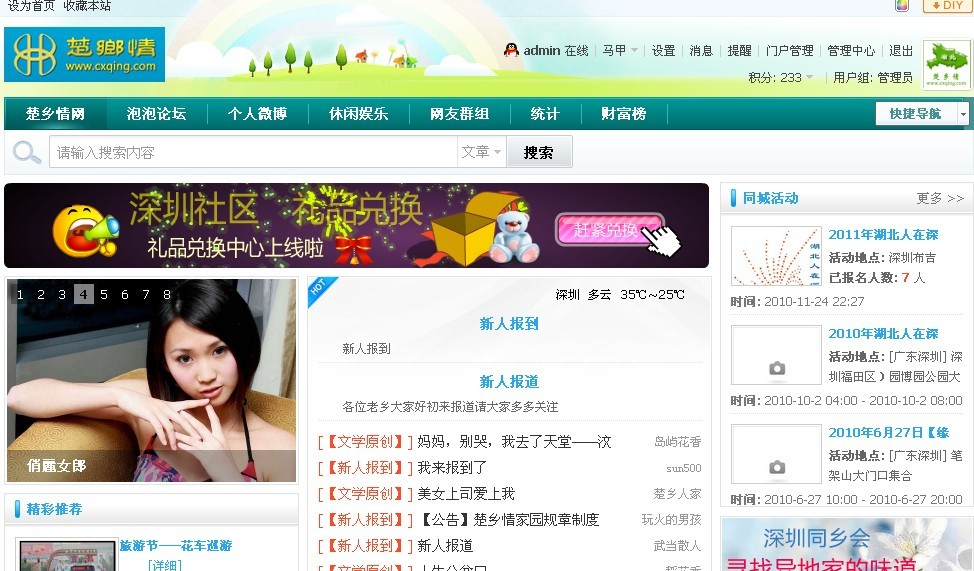
Task: Select slide number 6 in slideshow
Action: [x=125, y=295]
